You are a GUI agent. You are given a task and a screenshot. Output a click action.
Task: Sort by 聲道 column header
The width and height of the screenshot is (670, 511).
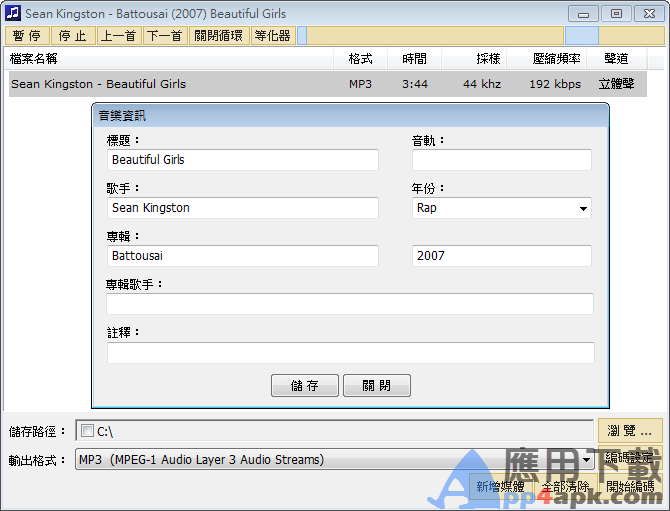pyautogui.click(x=617, y=59)
